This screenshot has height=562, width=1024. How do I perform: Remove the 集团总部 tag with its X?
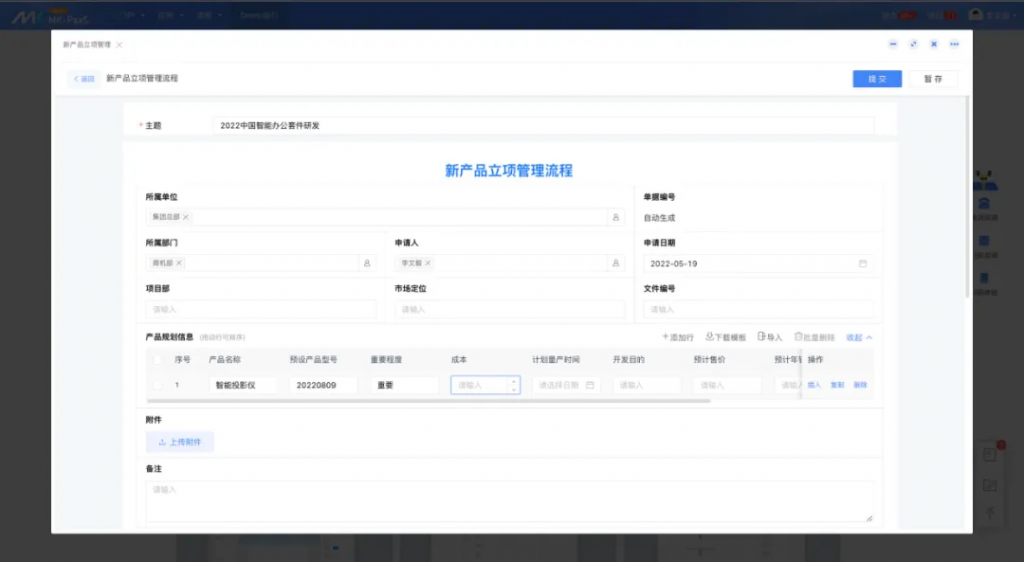coord(186,217)
